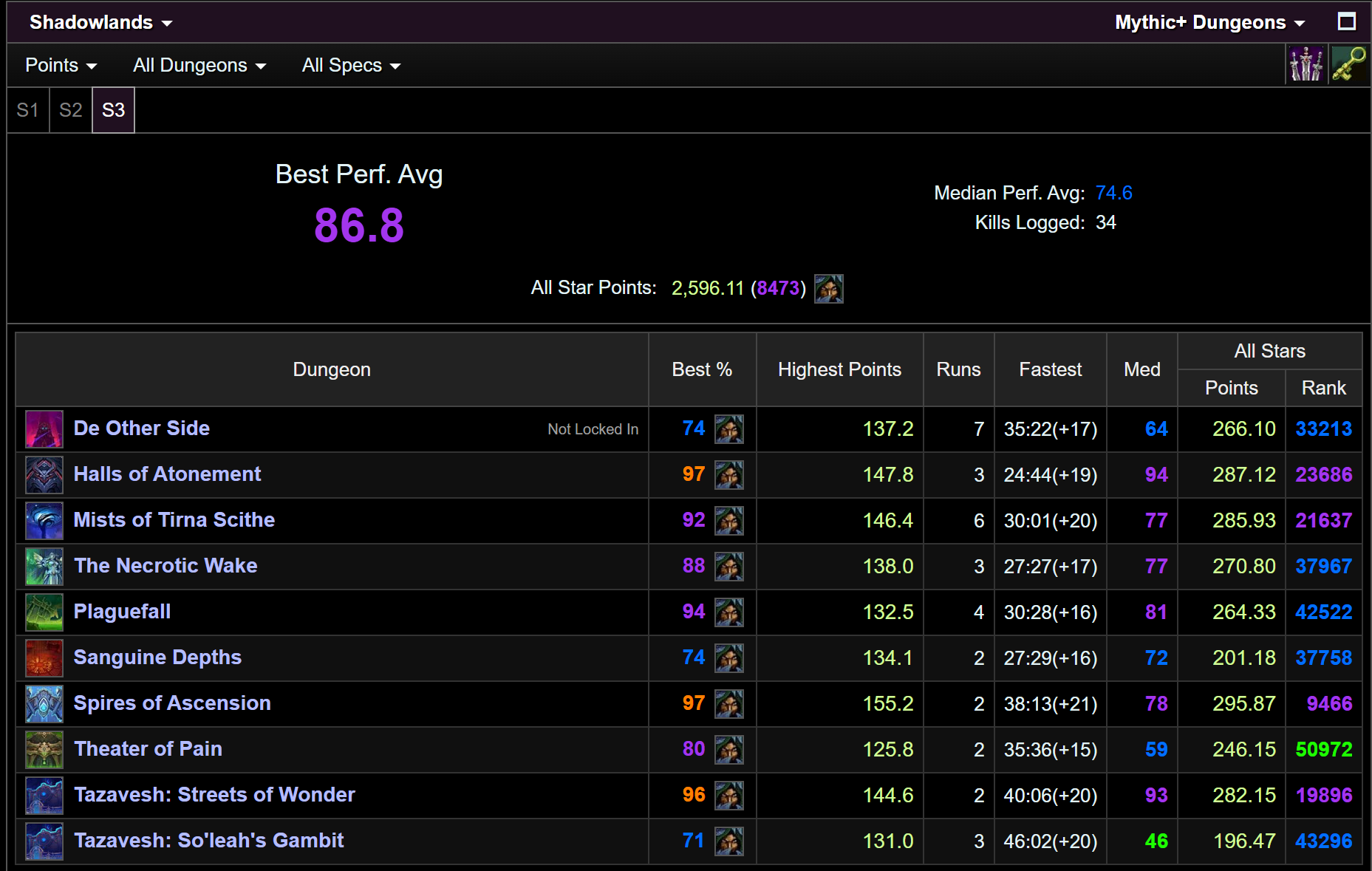This screenshot has height=871, width=1372.
Task: Click spec icon in Sanguine Depths row
Action: [729, 658]
